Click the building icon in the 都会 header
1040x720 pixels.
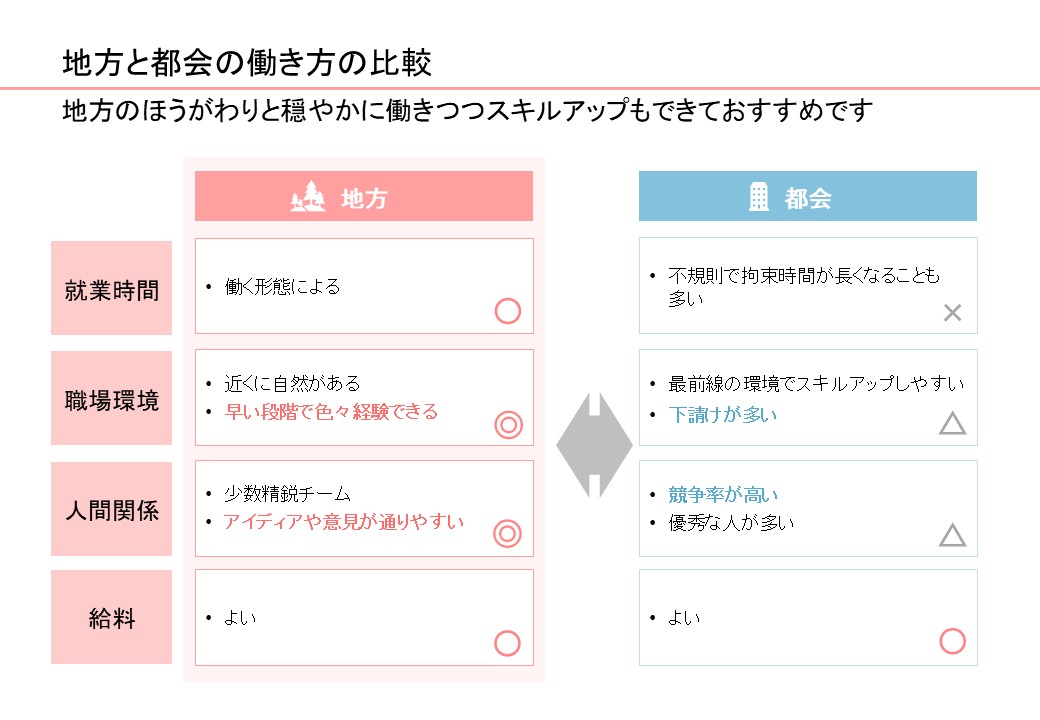pos(759,197)
